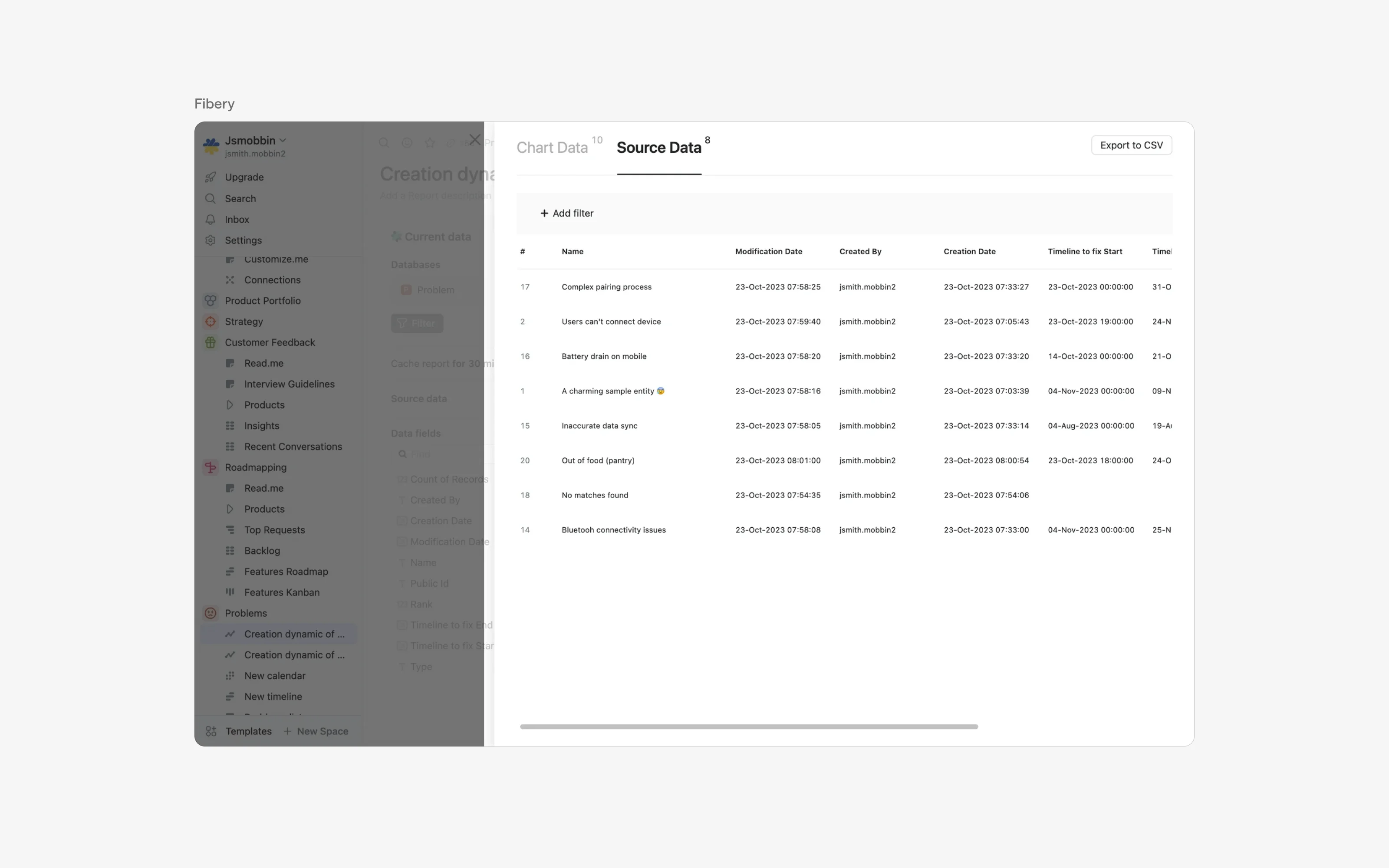Click the Product Portfolio space icon
1389x868 pixels.
coord(210,300)
